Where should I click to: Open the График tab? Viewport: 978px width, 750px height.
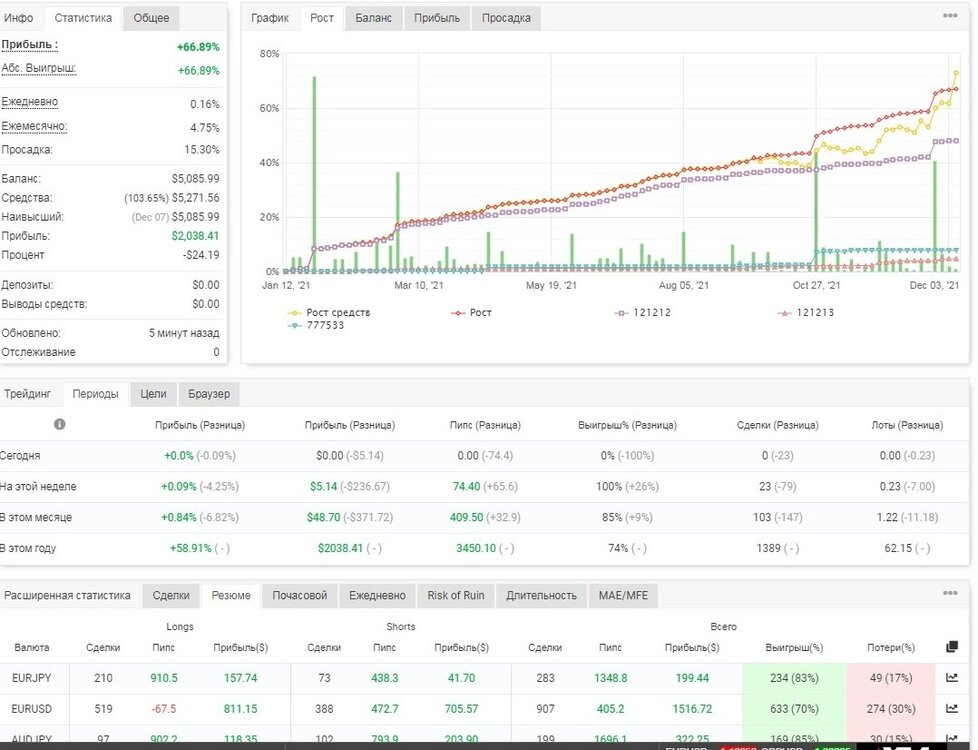tap(269, 18)
